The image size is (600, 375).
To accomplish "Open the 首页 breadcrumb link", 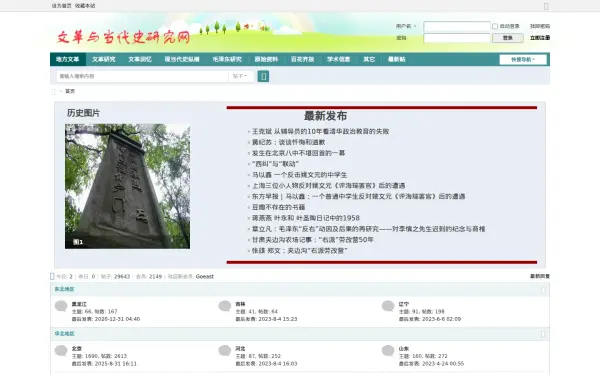I will [70, 91].
